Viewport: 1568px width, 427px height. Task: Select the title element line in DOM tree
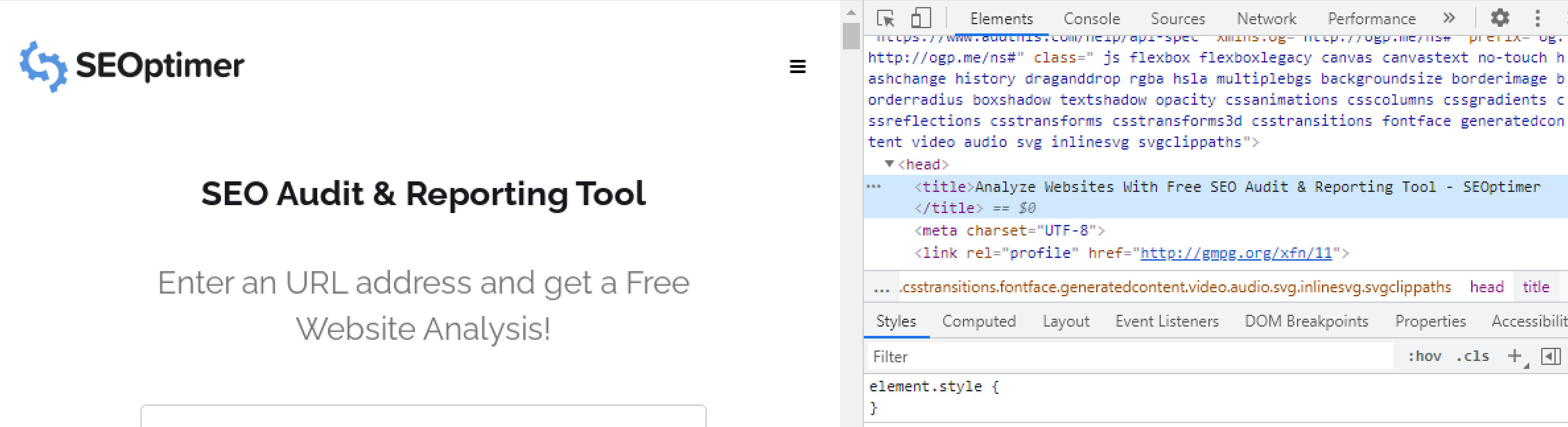pos(1215,197)
